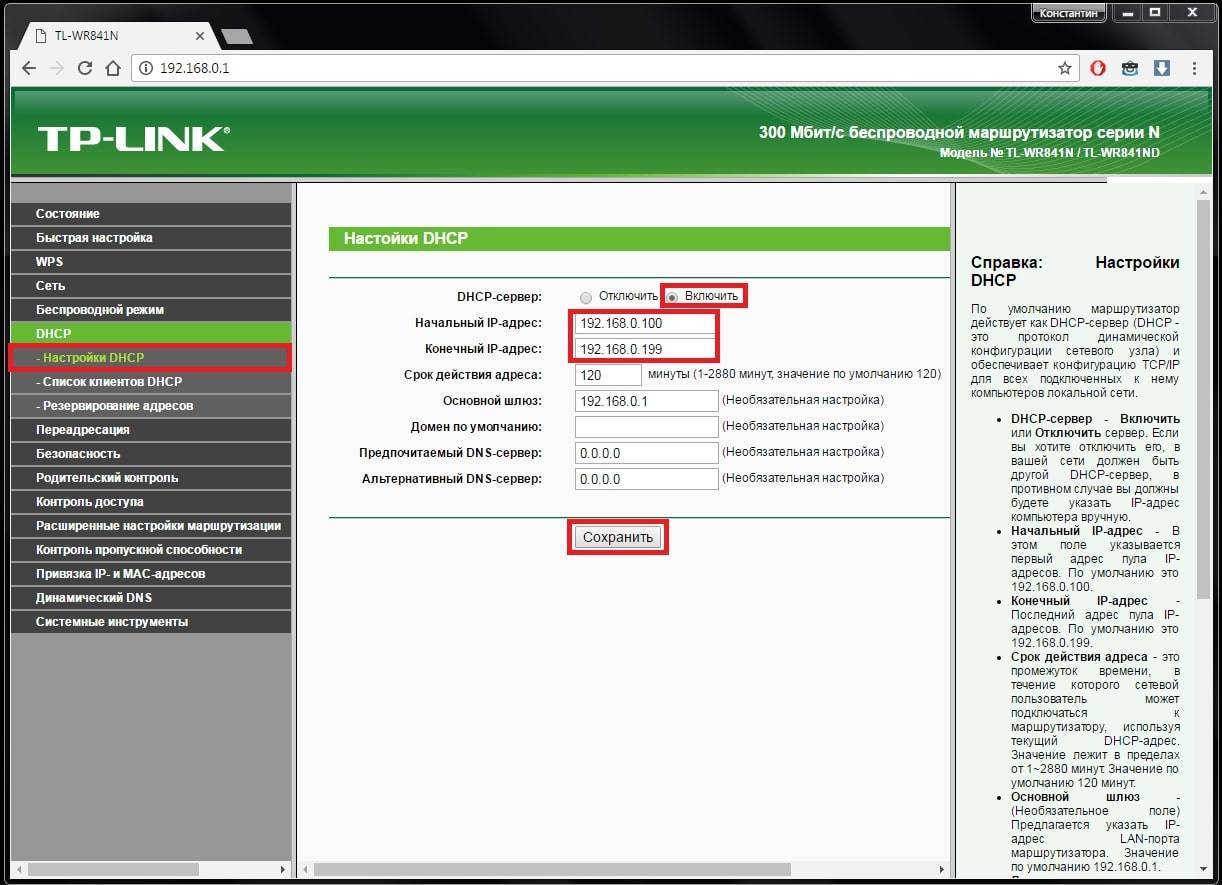Click the browser back arrow
The height and width of the screenshot is (885, 1222).
(29, 68)
